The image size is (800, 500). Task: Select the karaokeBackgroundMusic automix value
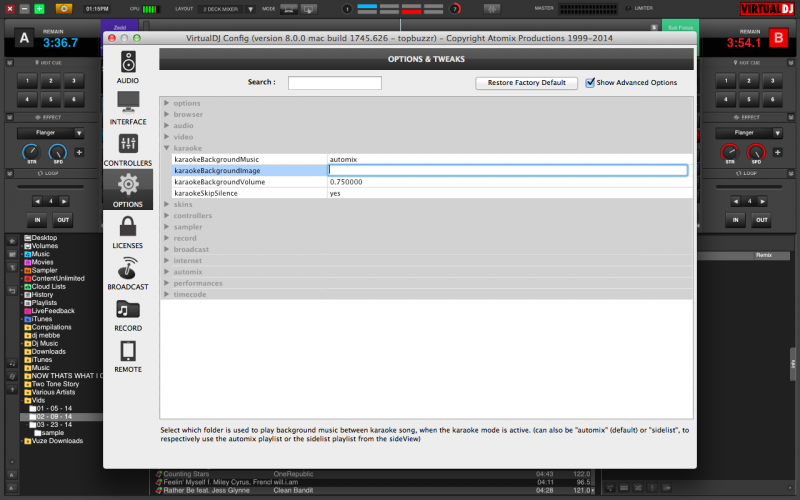pos(343,159)
